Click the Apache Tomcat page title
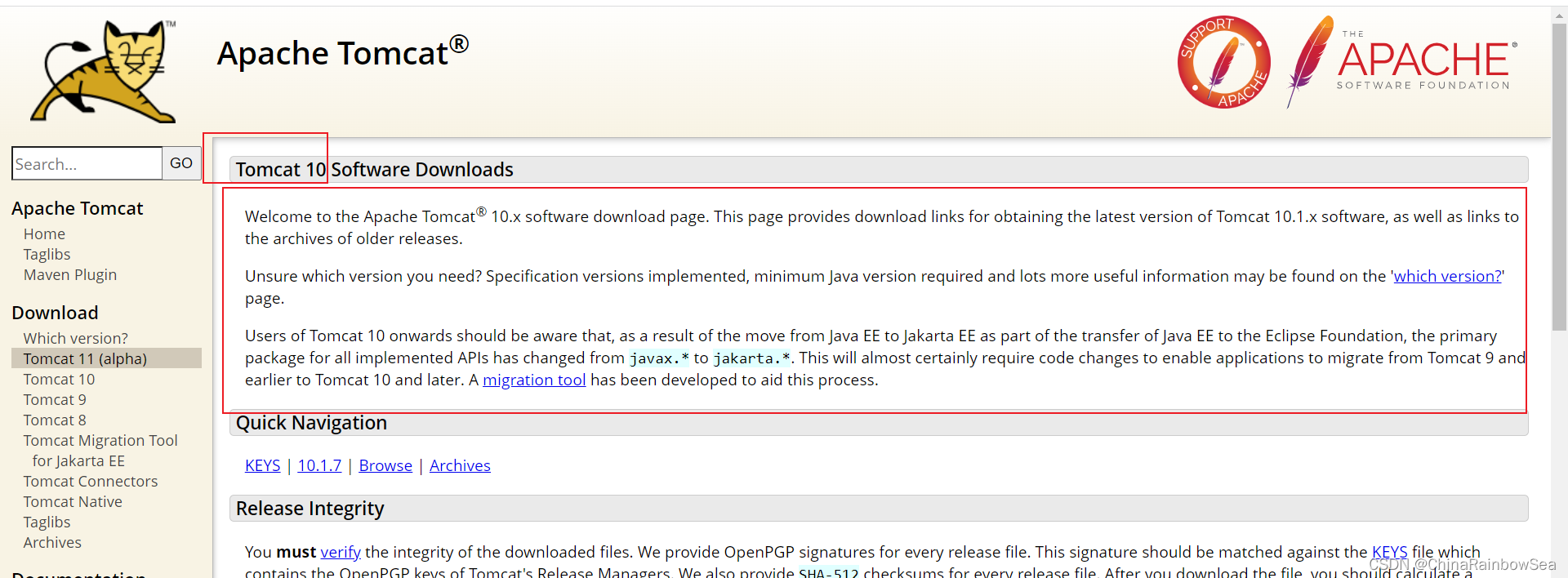The width and height of the screenshot is (1568, 578). click(343, 53)
